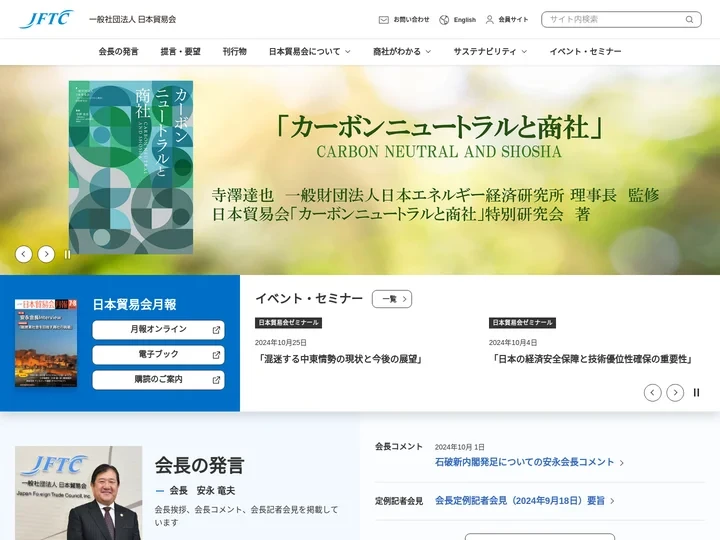The width and height of the screenshot is (720, 540).
Task: Open 刊行物 menu item
Action: (x=235, y=51)
